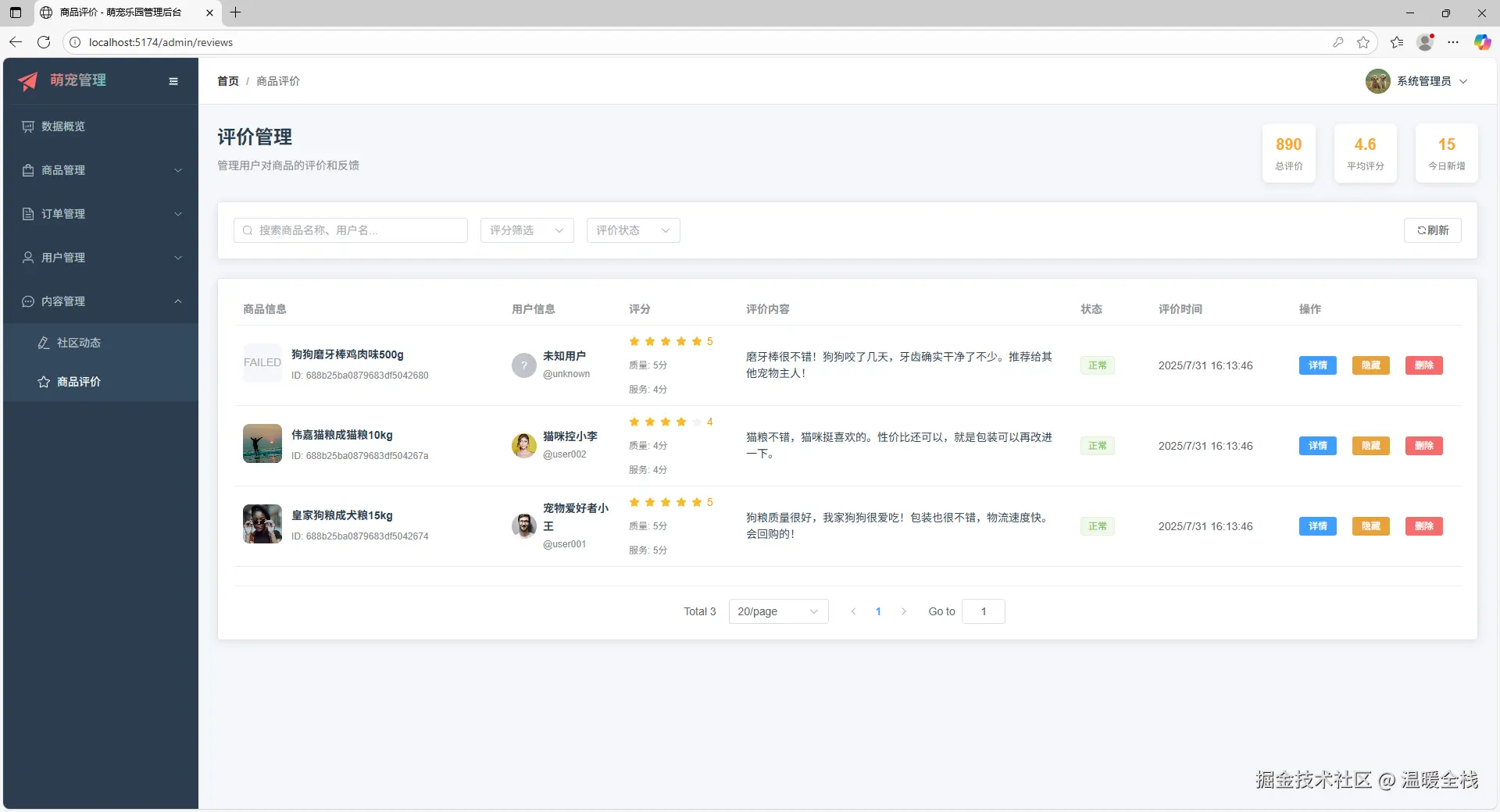Image resolution: width=1500 pixels, height=812 pixels.
Task: Delete the 皇家狗粮成犬粮15kg review
Action: [x=1424, y=526]
